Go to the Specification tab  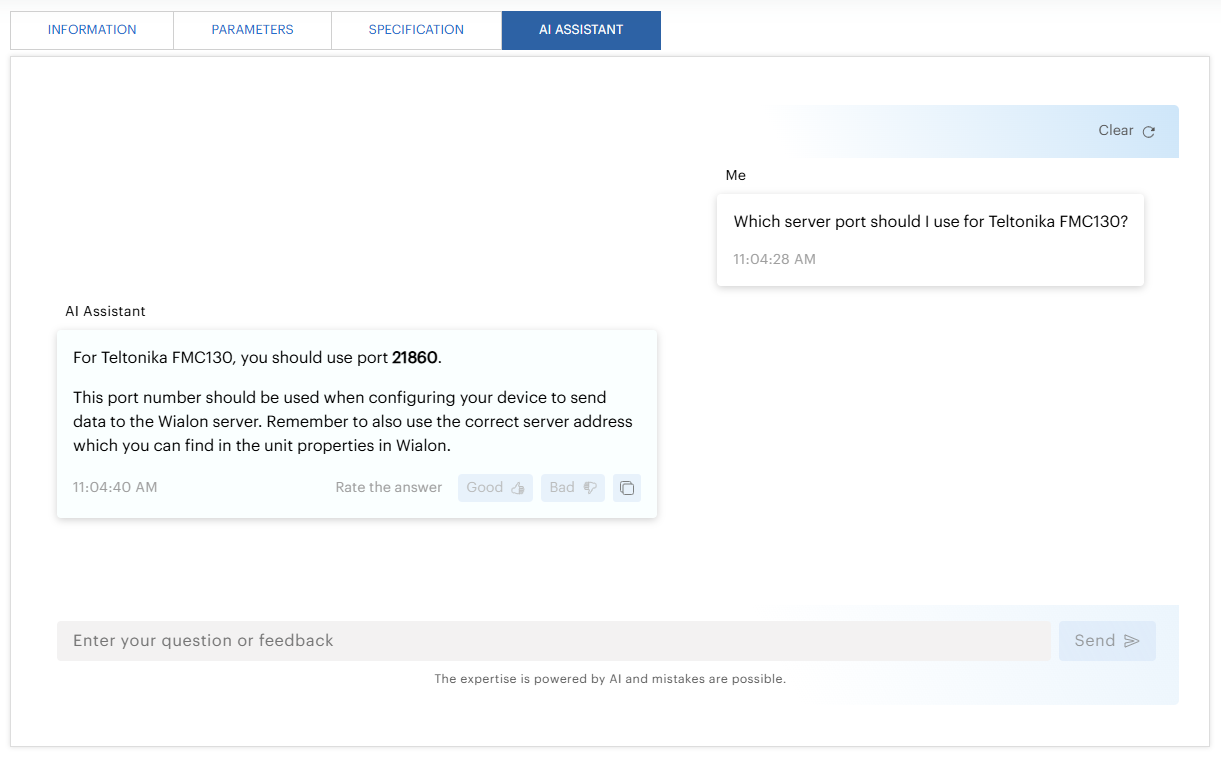pyautogui.click(x=416, y=30)
